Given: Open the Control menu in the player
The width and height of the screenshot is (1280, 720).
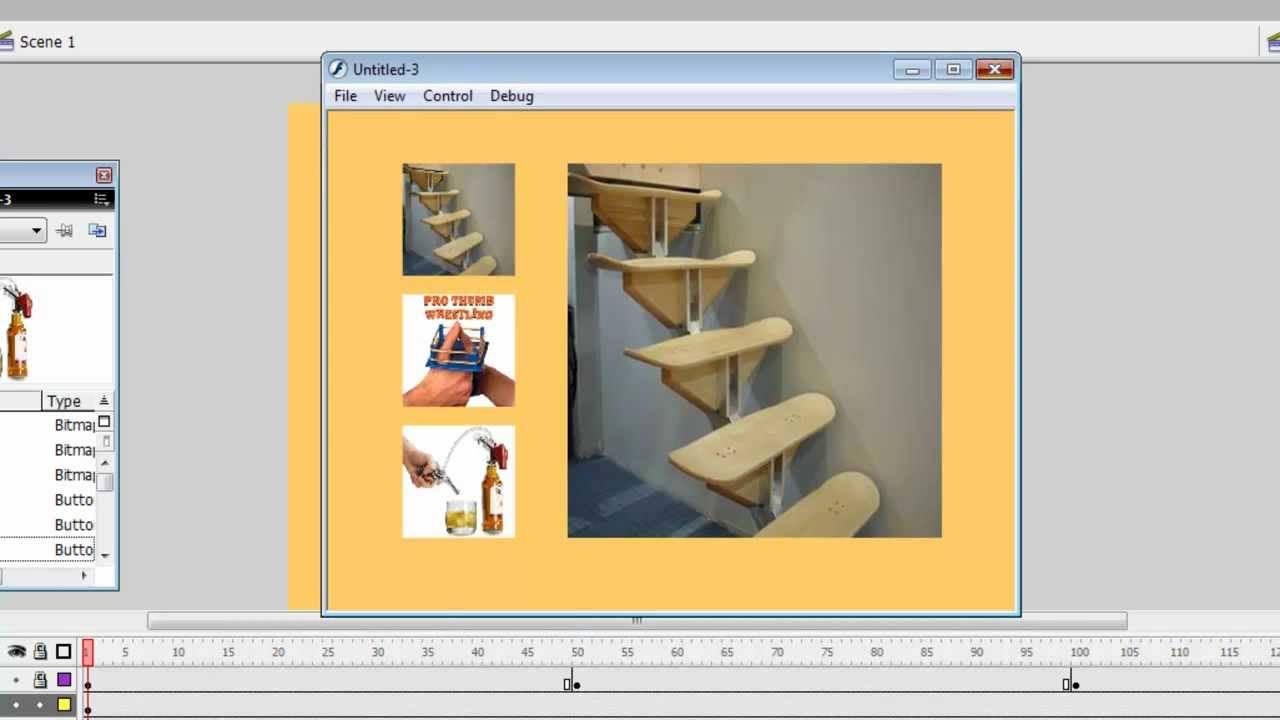Looking at the screenshot, I should pos(447,96).
